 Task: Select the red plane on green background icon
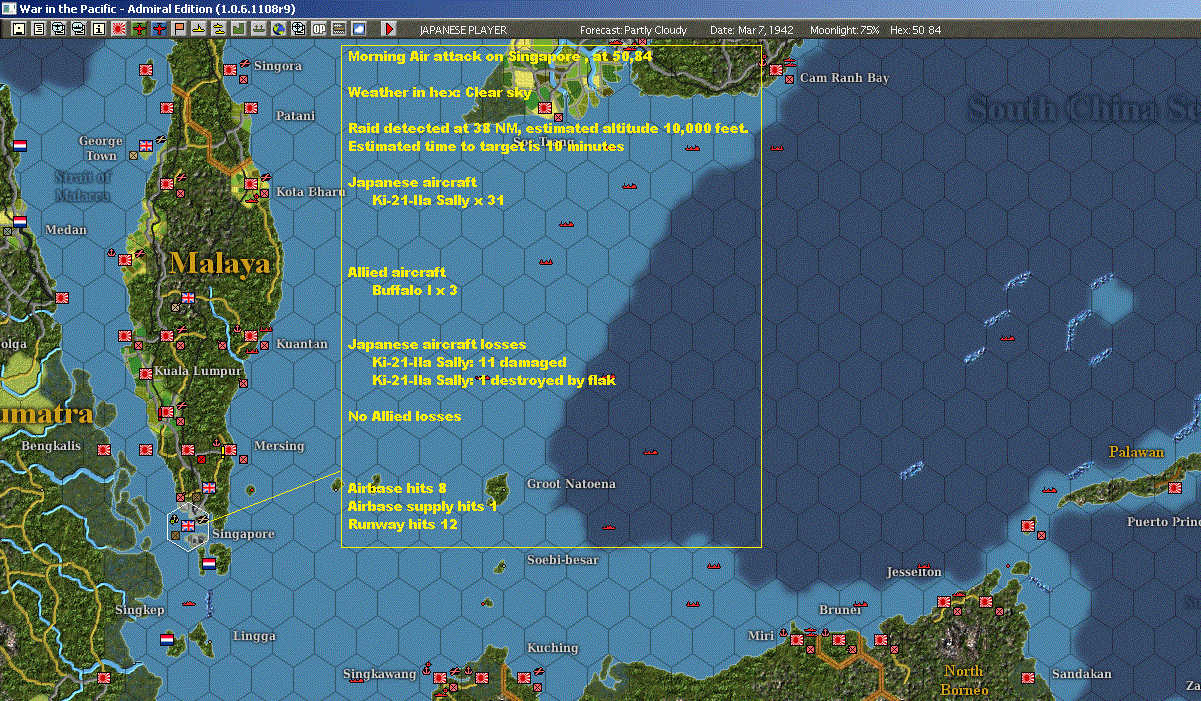pyautogui.click(x=138, y=30)
